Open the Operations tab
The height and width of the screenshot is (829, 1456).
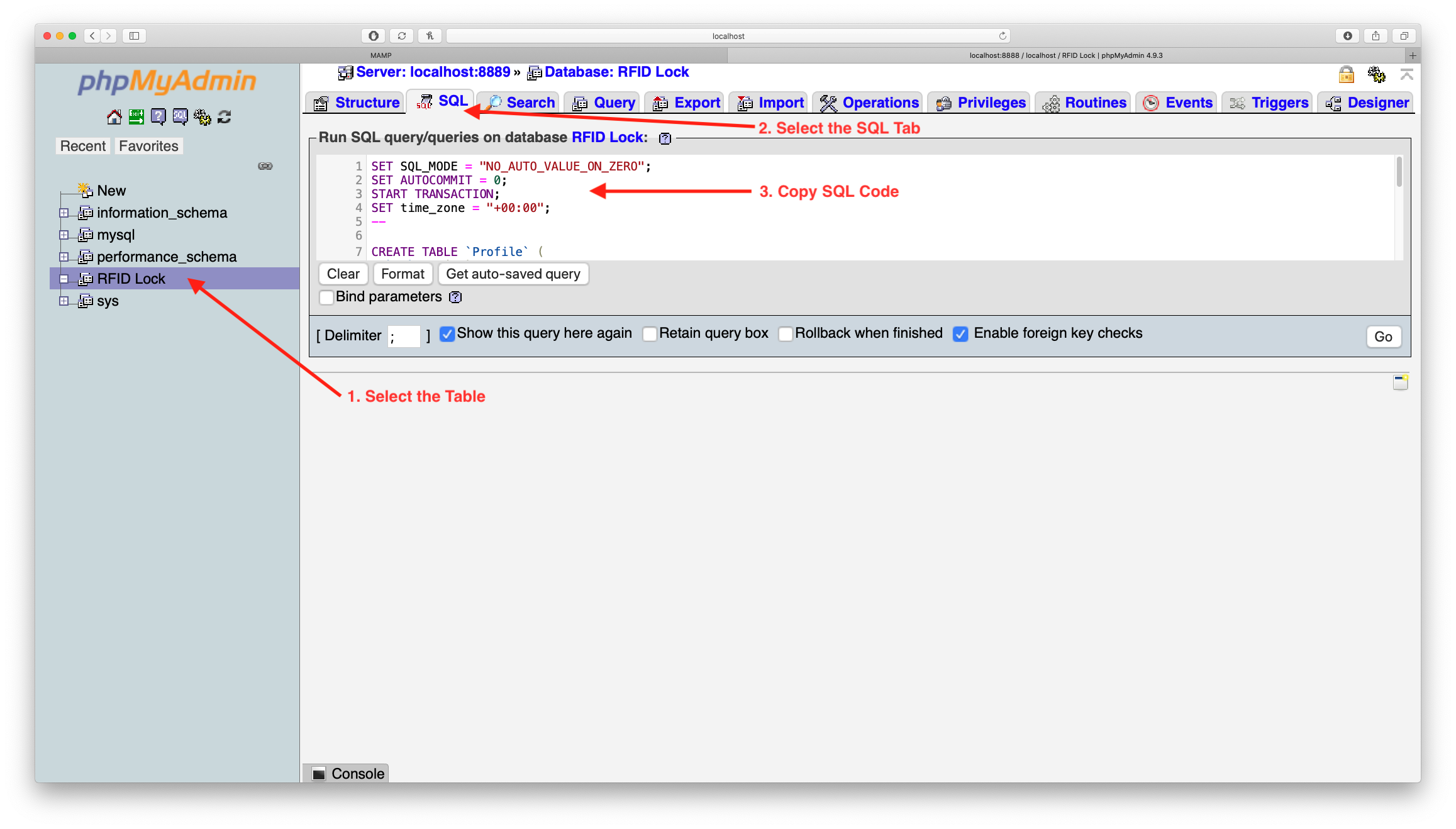click(869, 103)
